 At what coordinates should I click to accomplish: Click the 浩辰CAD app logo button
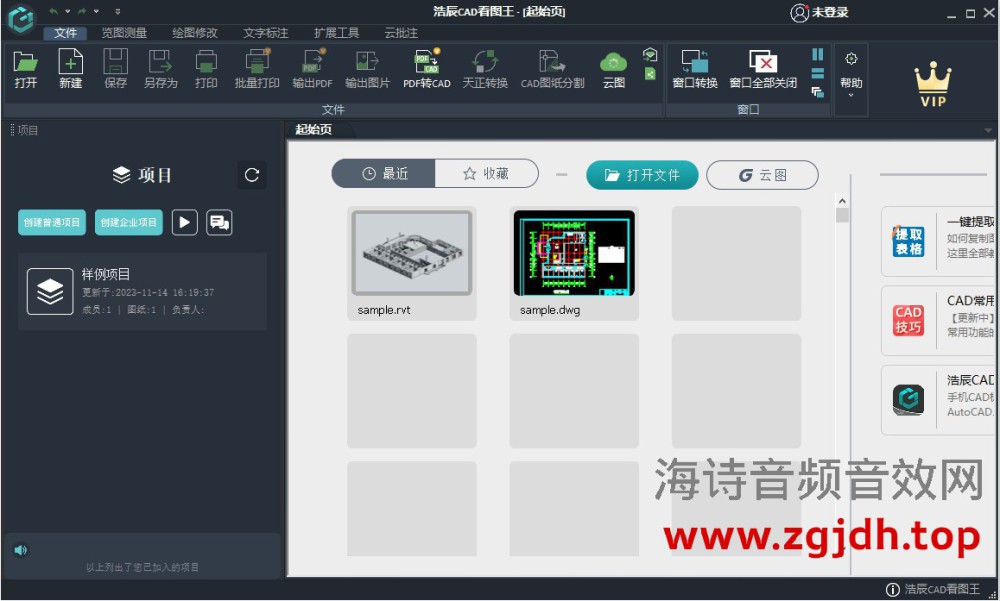(22, 19)
